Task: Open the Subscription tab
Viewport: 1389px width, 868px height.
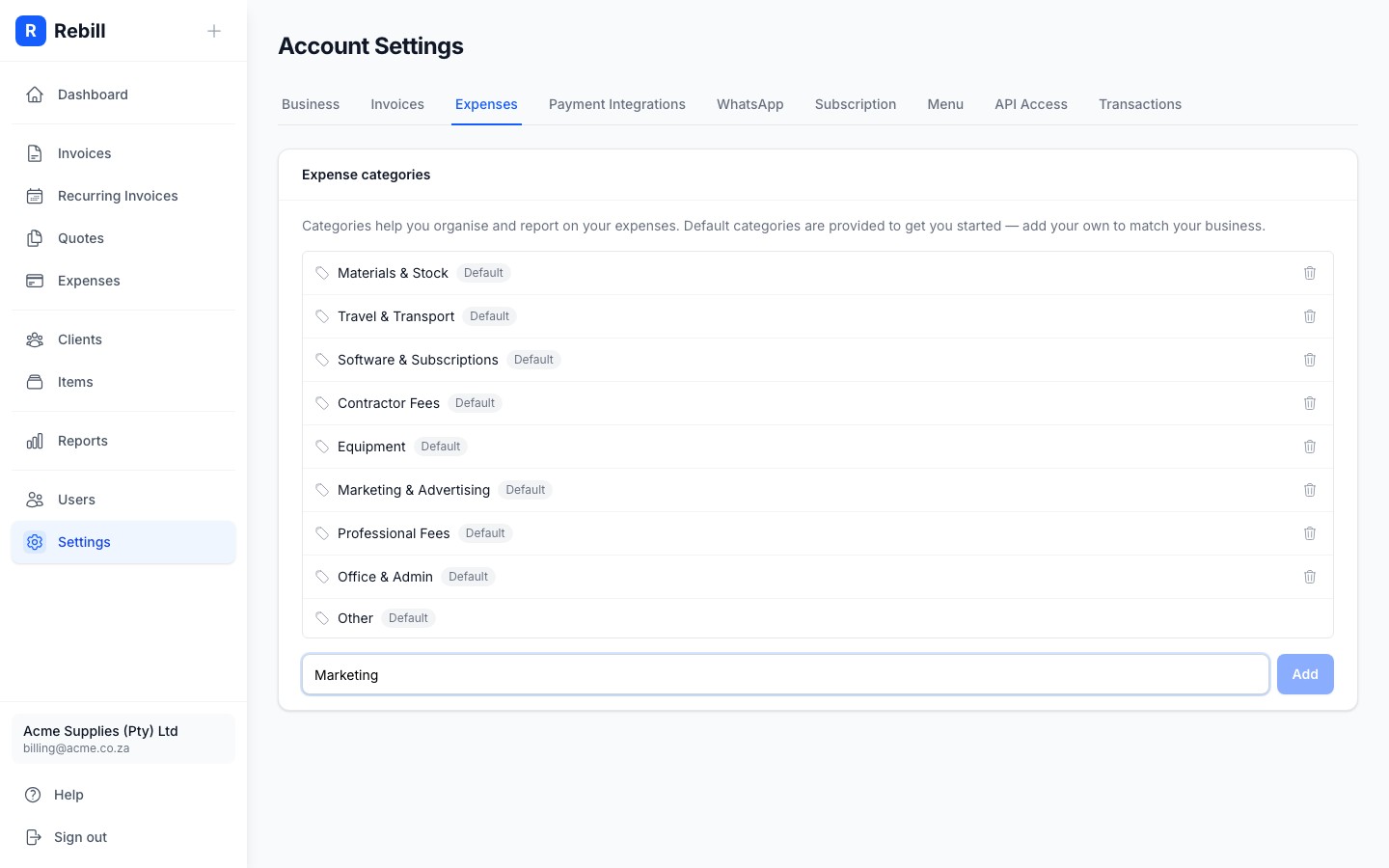Action: point(855,104)
